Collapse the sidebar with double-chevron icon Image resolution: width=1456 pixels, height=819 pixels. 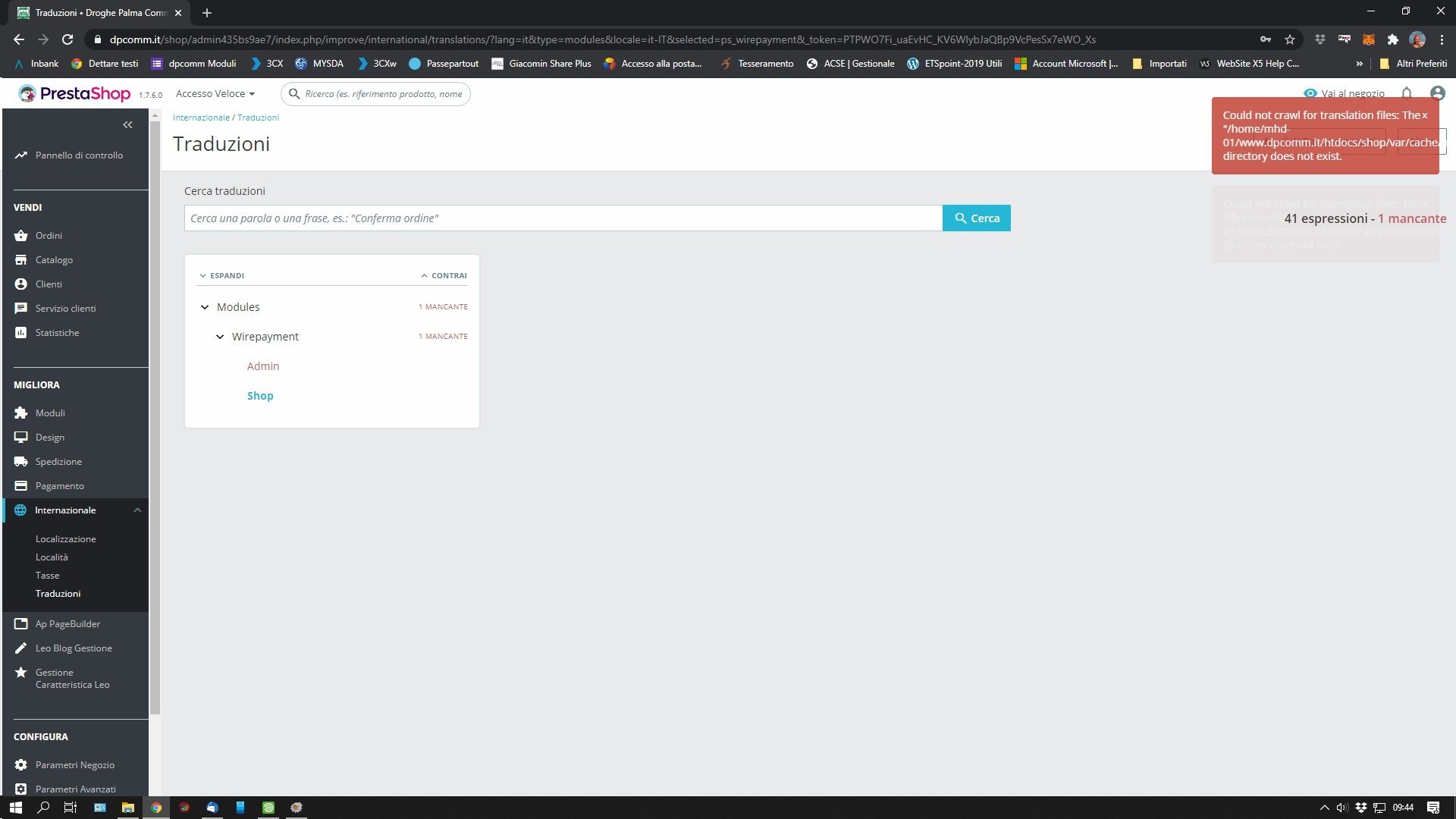pos(127,124)
